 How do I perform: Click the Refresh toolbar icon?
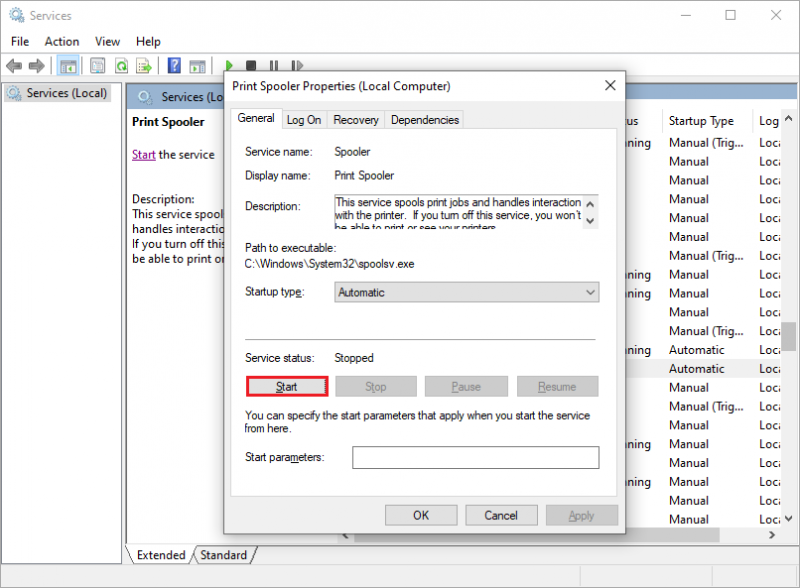pos(121,66)
